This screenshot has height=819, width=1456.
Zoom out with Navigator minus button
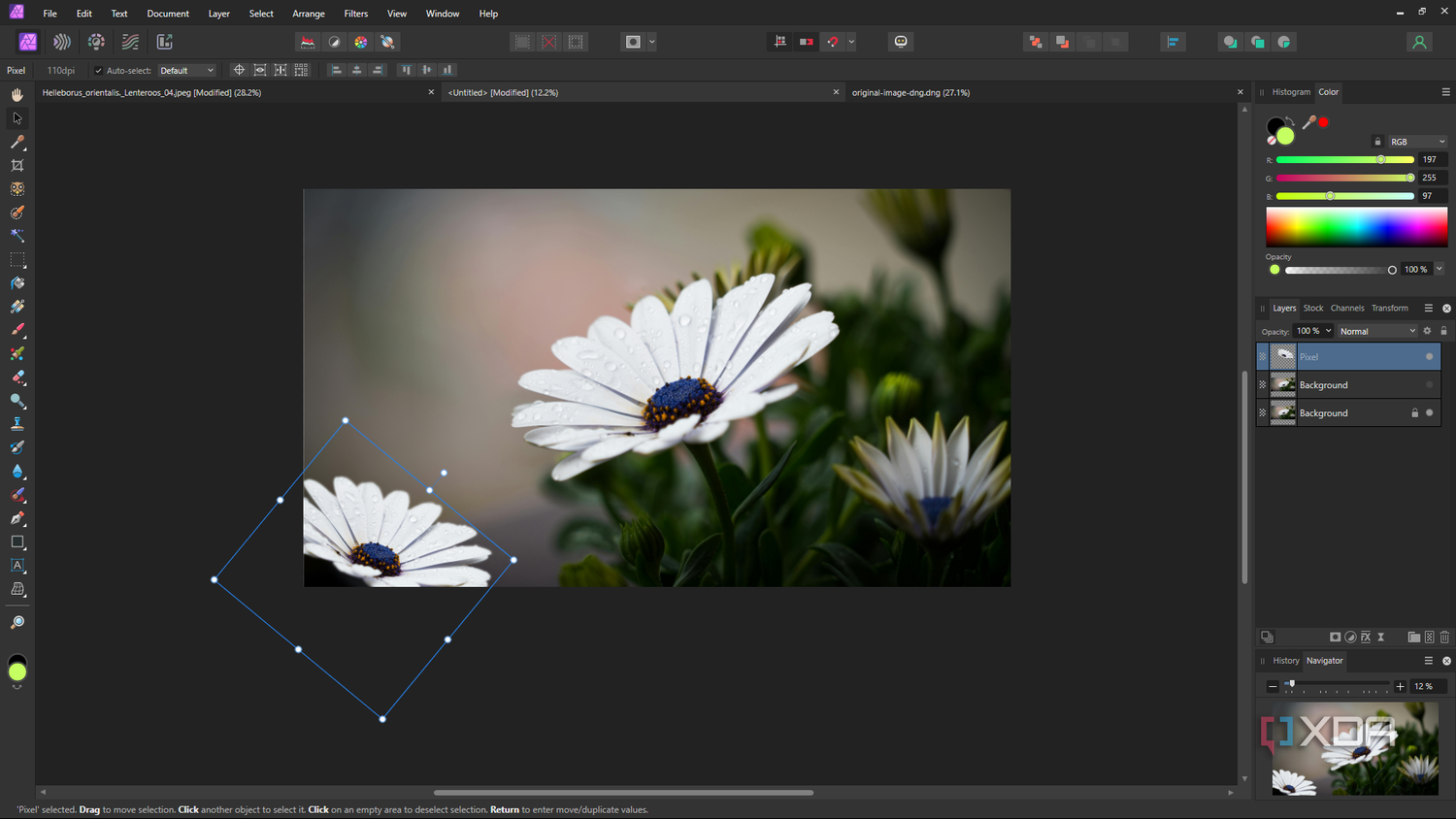point(1273,686)
